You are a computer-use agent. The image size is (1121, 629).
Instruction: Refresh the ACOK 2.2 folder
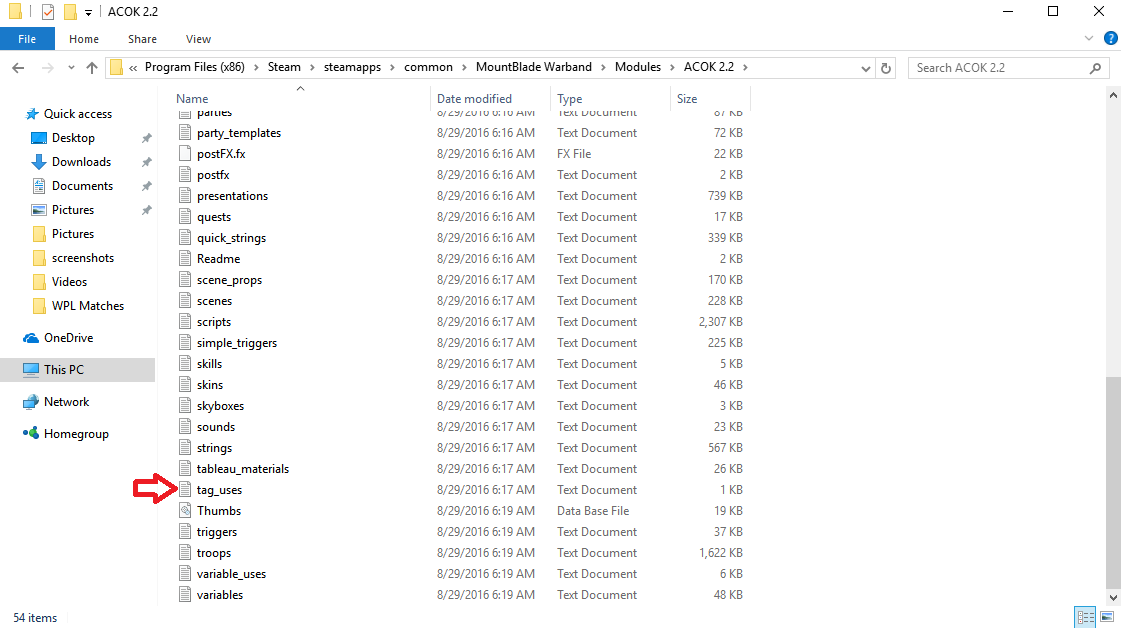click(x=886, y=68)
